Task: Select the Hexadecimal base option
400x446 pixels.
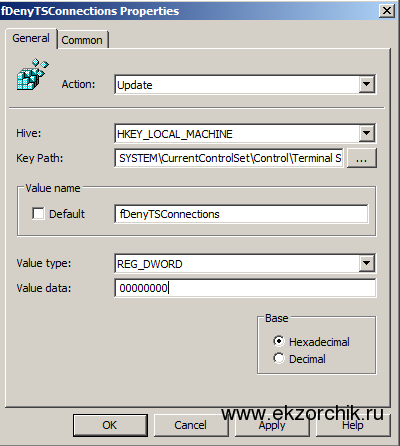Action: pyautogui.click(x=279, y=341)
